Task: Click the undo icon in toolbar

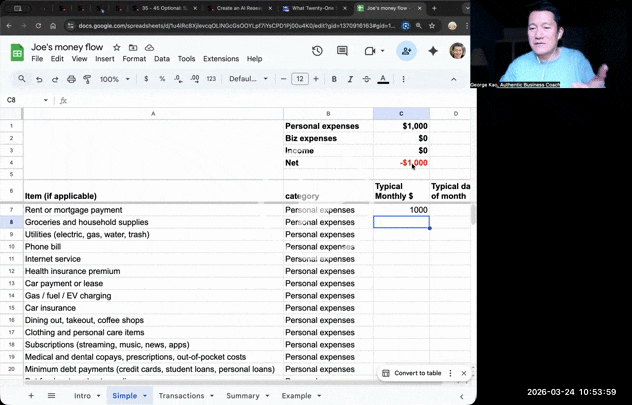Action: click(x=40, y=79)
